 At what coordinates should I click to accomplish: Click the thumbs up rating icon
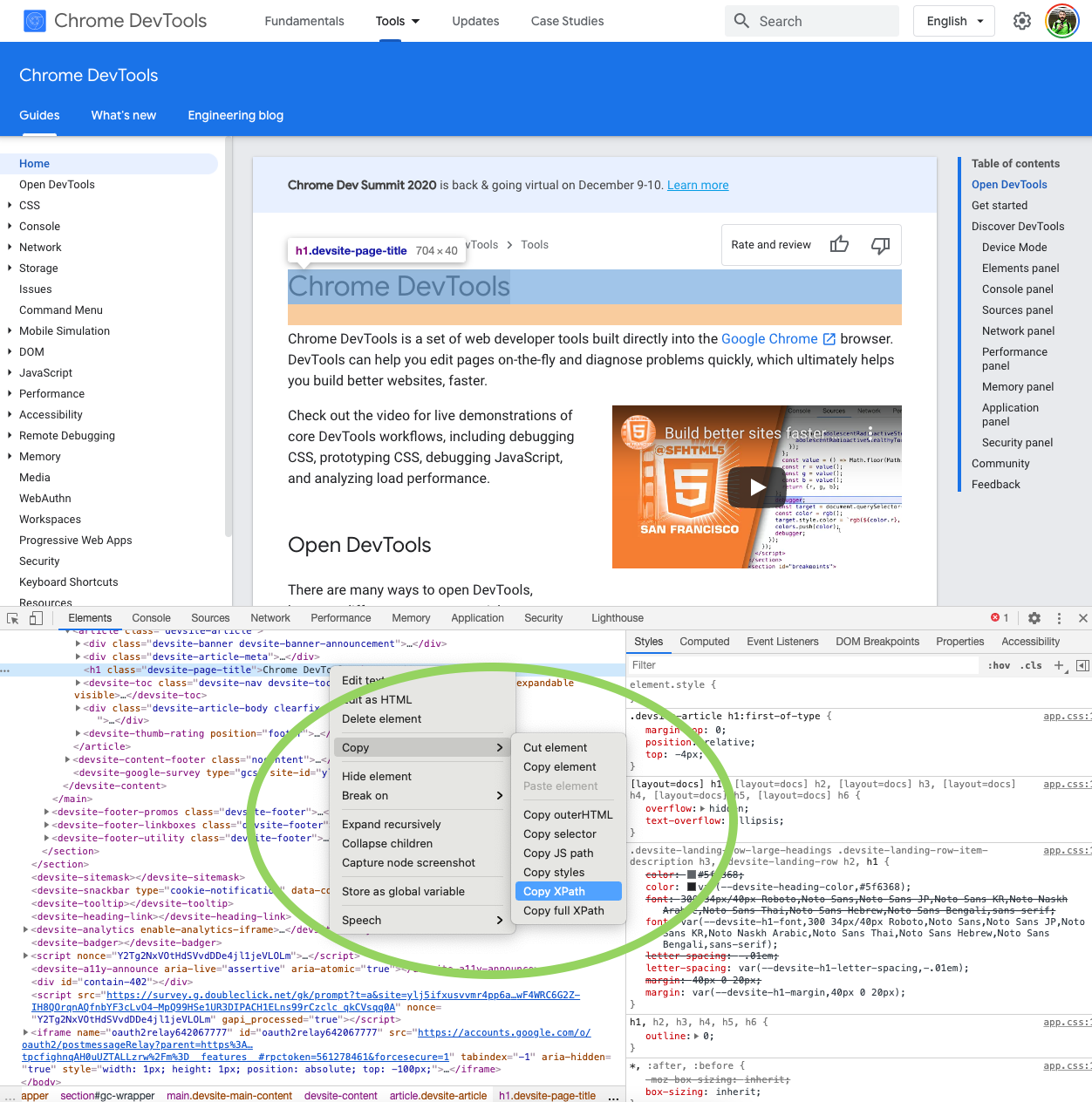tap(839, 245)
